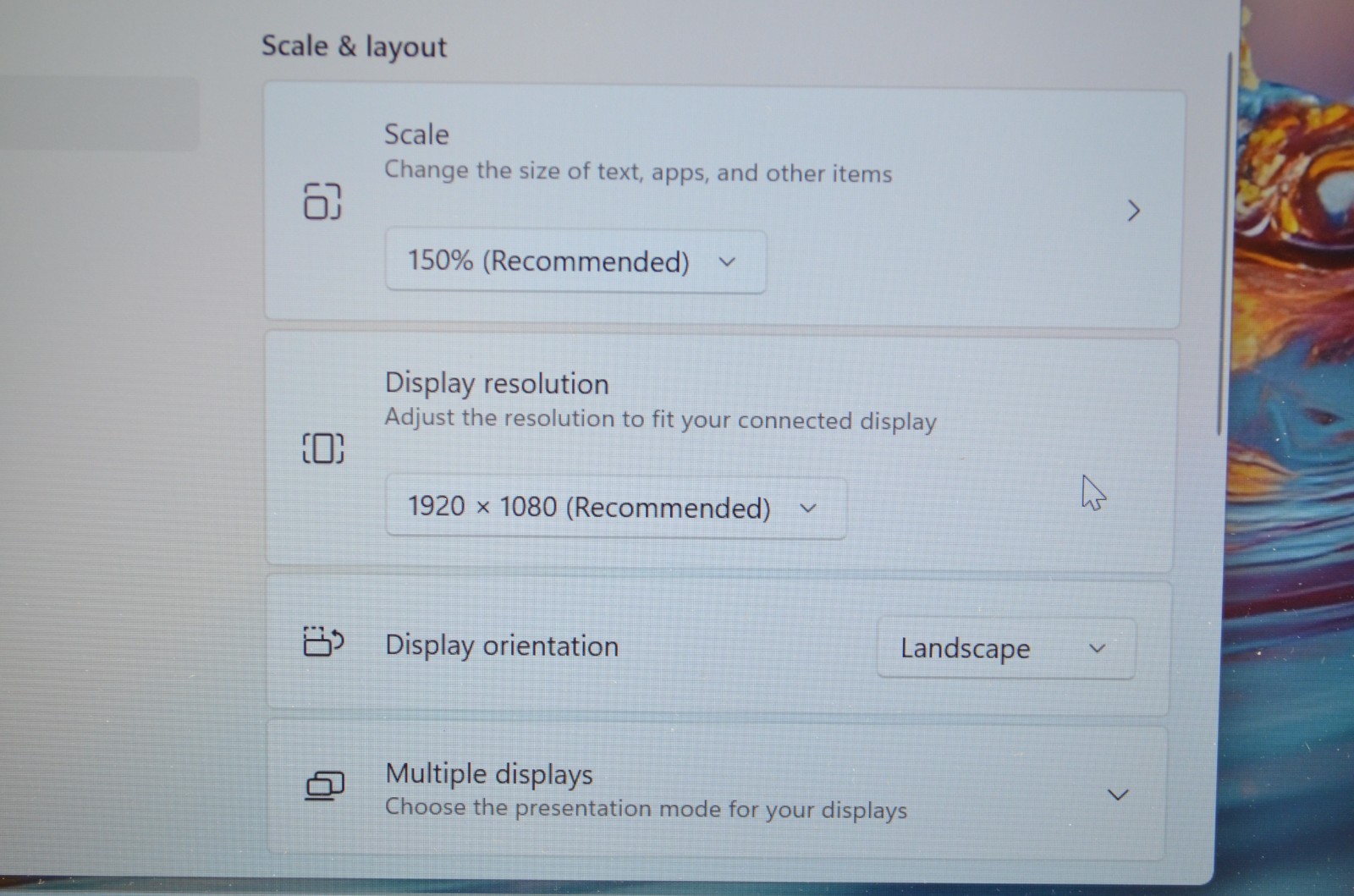Click 'Adjust the resolution to fit' description
This screenshot has width=1354, height=896.
point(661,420)
